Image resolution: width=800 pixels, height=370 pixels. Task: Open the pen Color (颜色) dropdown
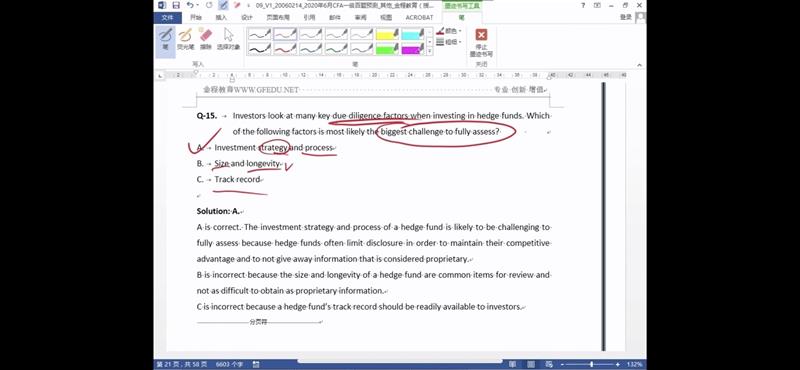tap(449, 31)
